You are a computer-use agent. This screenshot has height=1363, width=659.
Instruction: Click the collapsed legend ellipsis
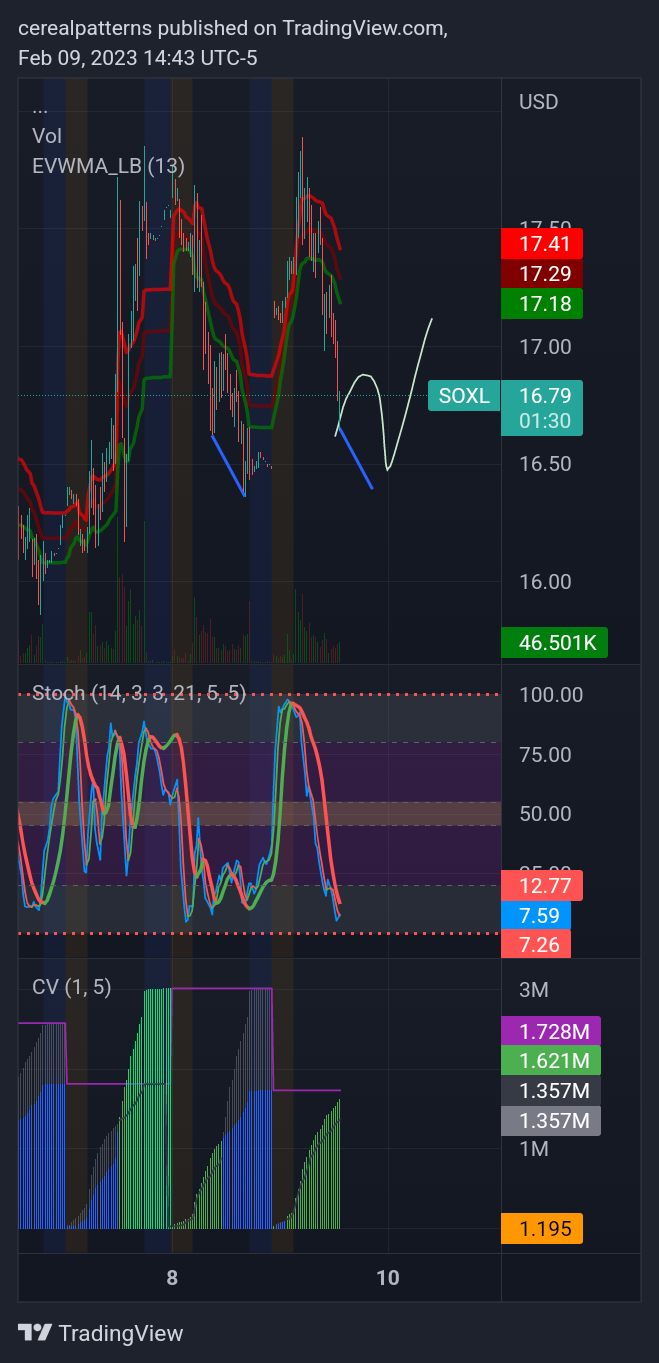pos(40,110)
